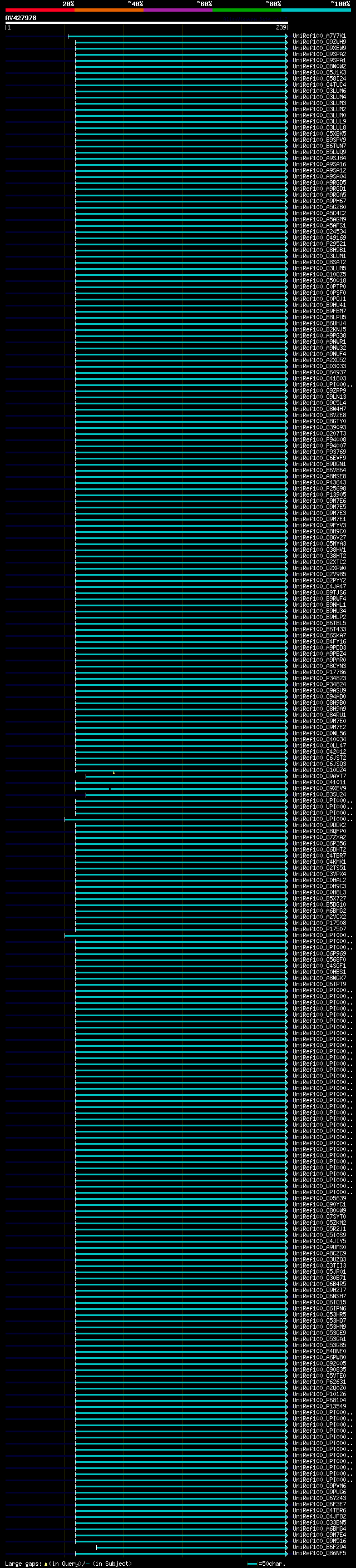Select the UniRef100_Q9DDK2 label
This screenshot has width=356, height=1568.
click(x=319, y=825)
